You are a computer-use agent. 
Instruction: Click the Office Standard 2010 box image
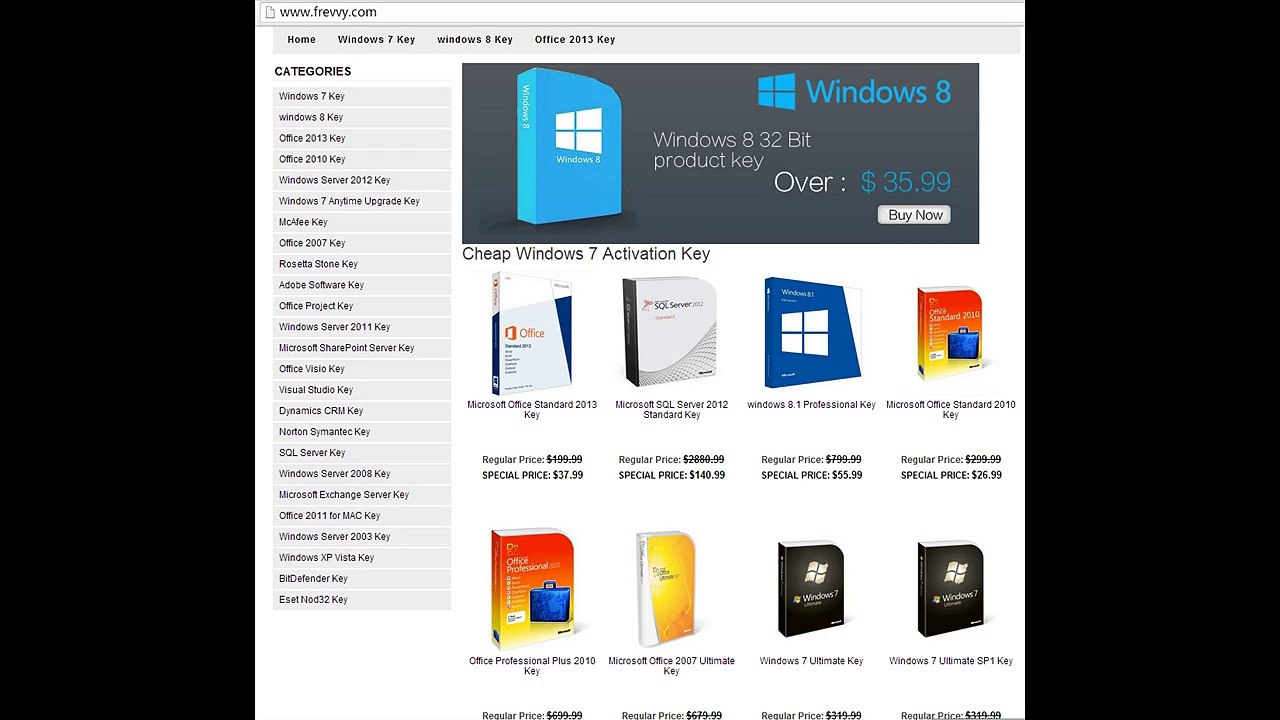pos(950,334)
